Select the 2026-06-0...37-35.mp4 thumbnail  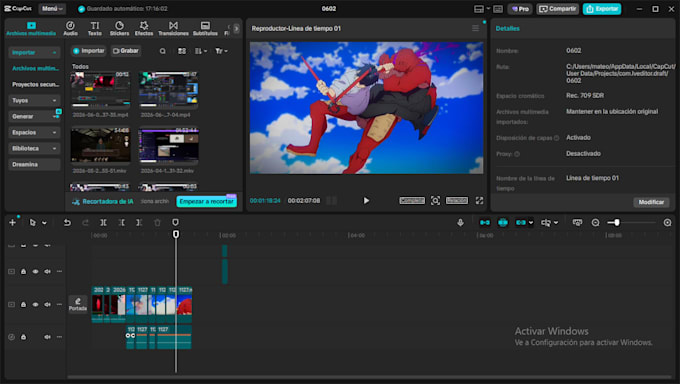pyautogui.click(x=101, y=90)
